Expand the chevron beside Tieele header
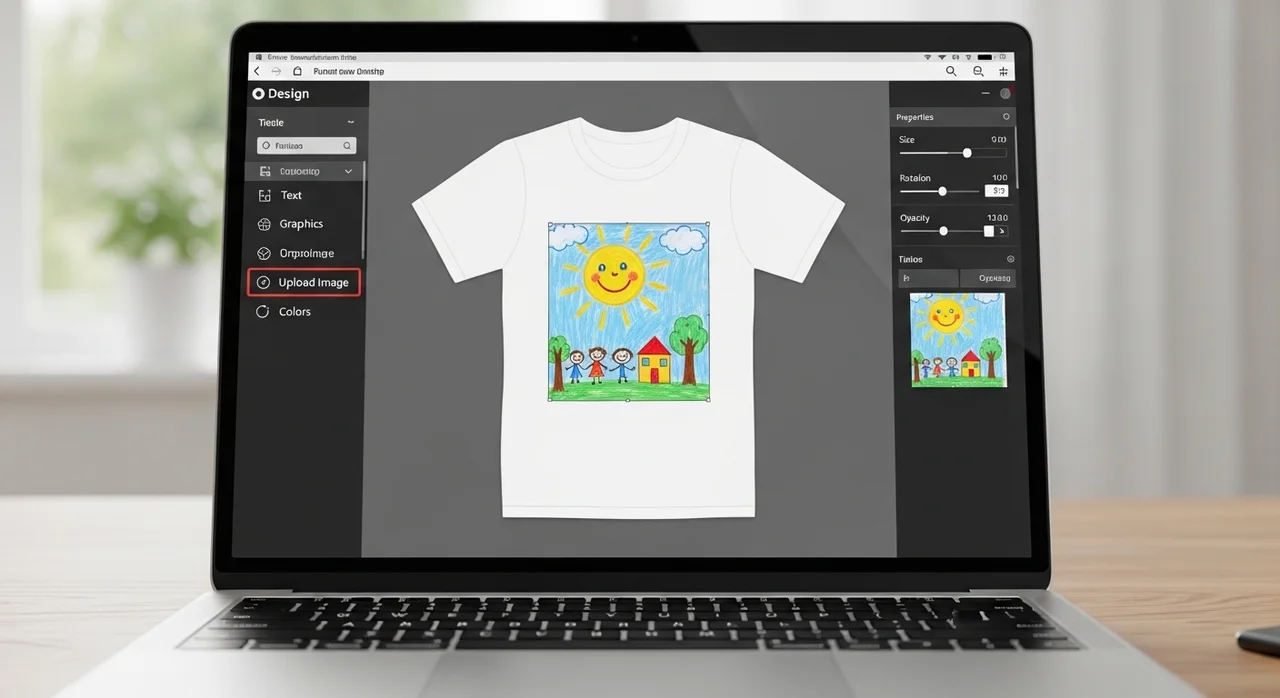This screenshot has width=1280, height=698. pyautogui.click(x=350, y=122)
